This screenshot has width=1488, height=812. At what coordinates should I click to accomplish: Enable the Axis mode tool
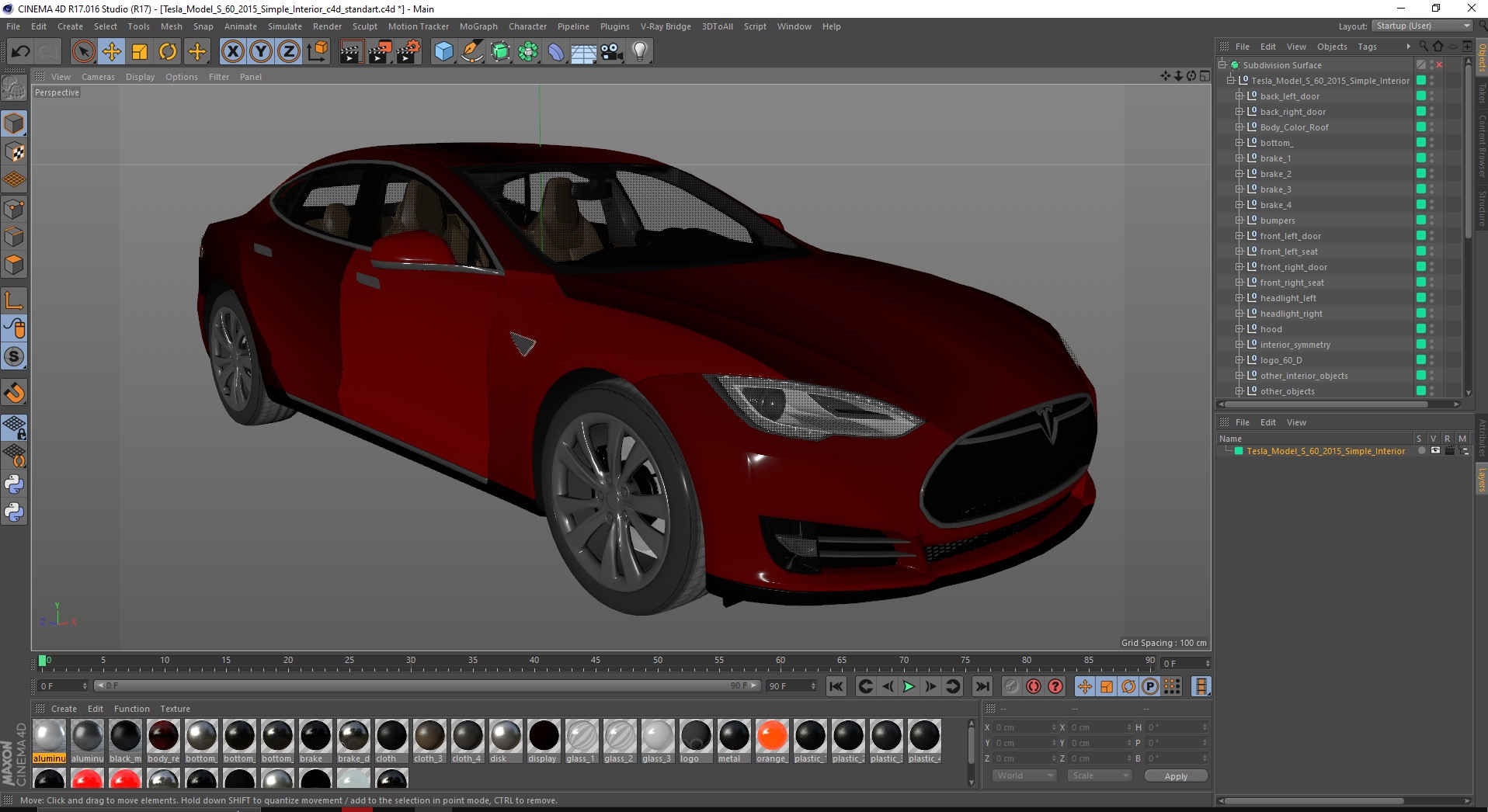[14, 300]
